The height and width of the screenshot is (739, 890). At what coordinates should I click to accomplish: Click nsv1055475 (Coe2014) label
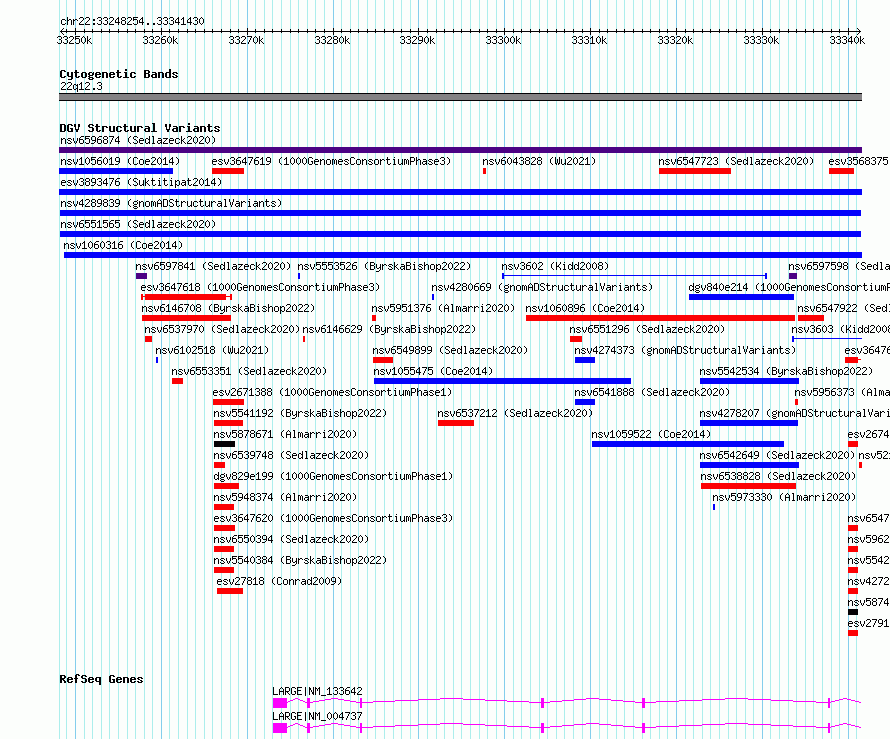pyautogui.click(x=433, y=371)
